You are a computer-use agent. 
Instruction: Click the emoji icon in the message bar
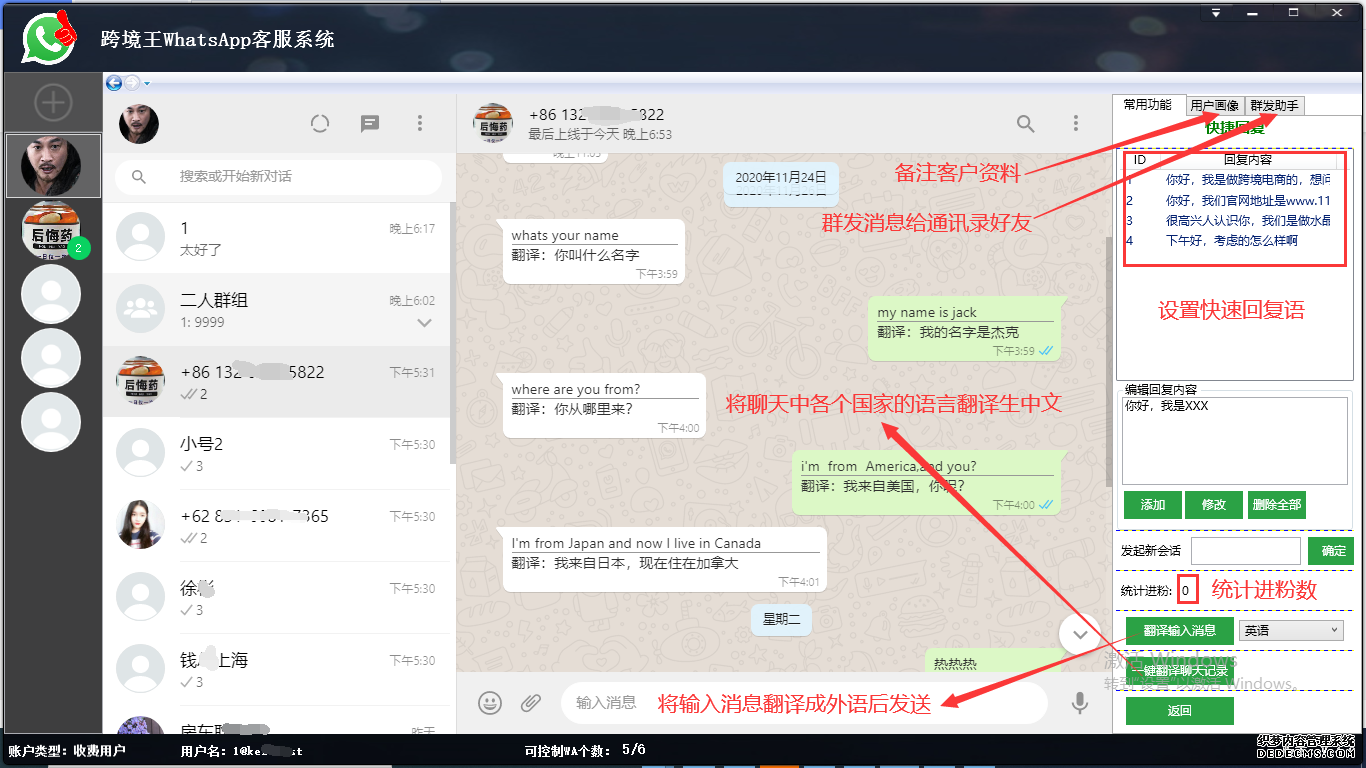pos(490,703)
